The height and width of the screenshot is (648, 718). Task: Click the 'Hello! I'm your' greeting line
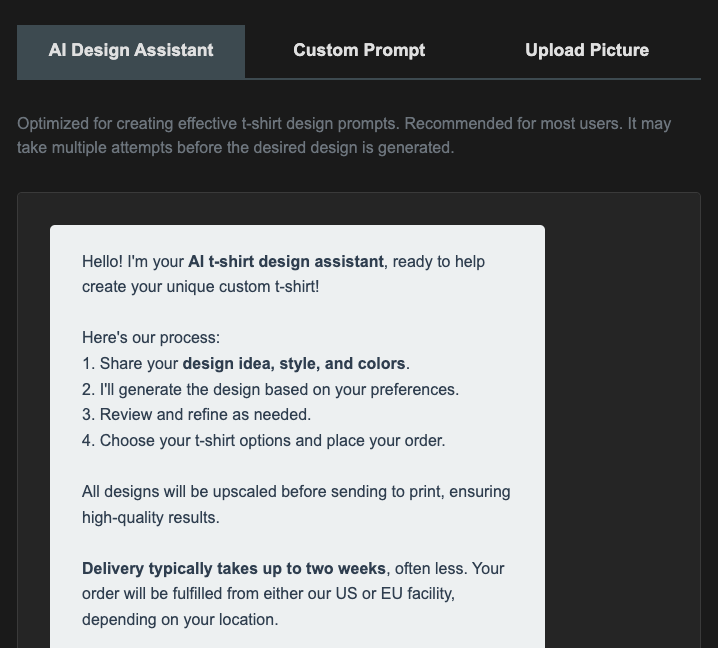pos(133,262)
